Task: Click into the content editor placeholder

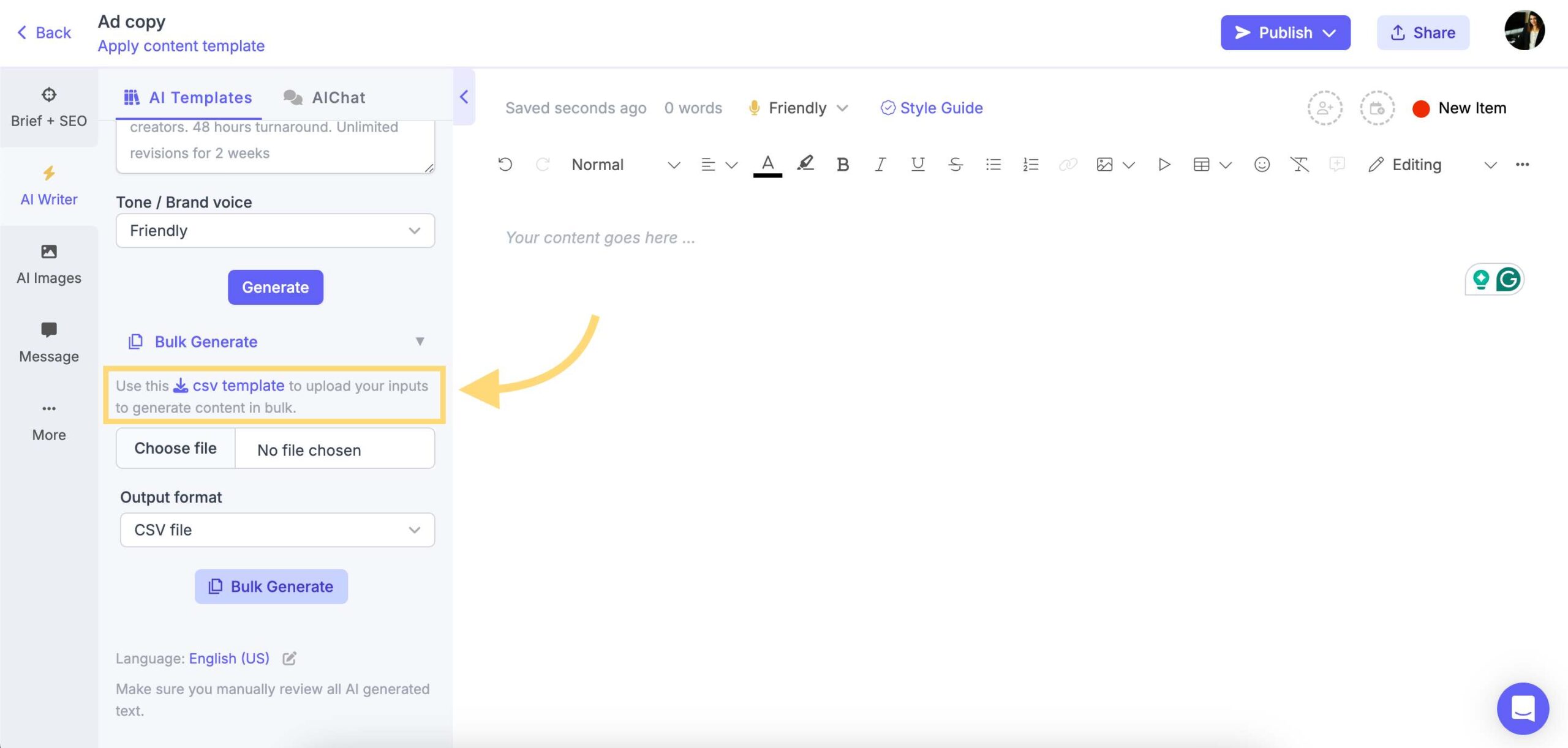Action: coord(600,237)
